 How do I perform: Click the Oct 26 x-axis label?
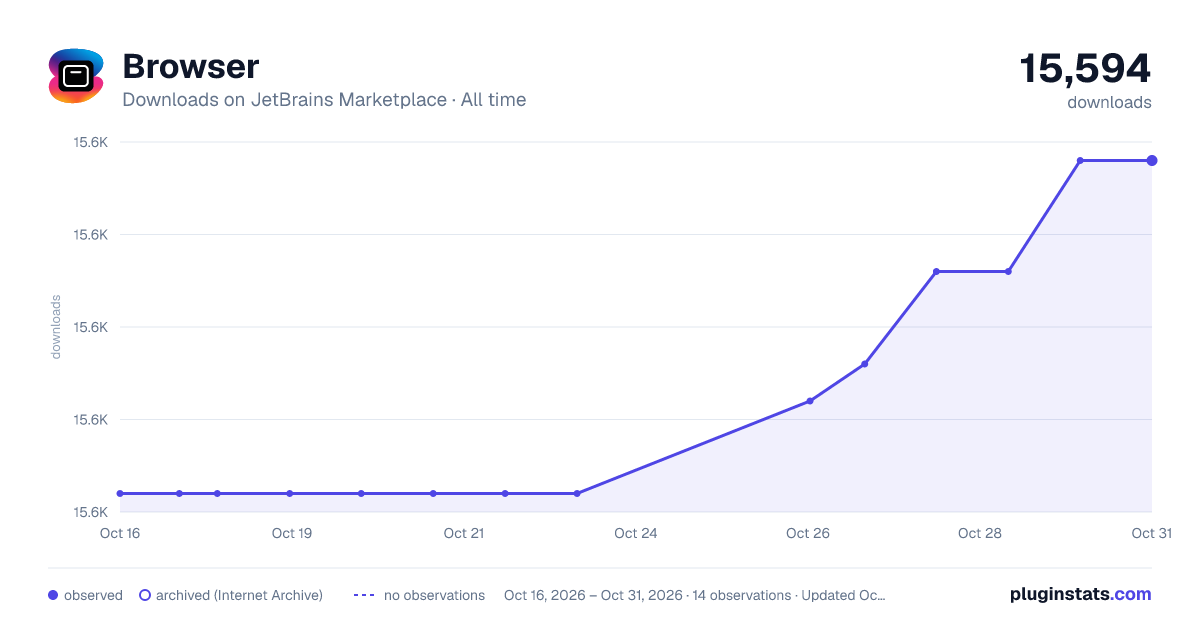808,533
